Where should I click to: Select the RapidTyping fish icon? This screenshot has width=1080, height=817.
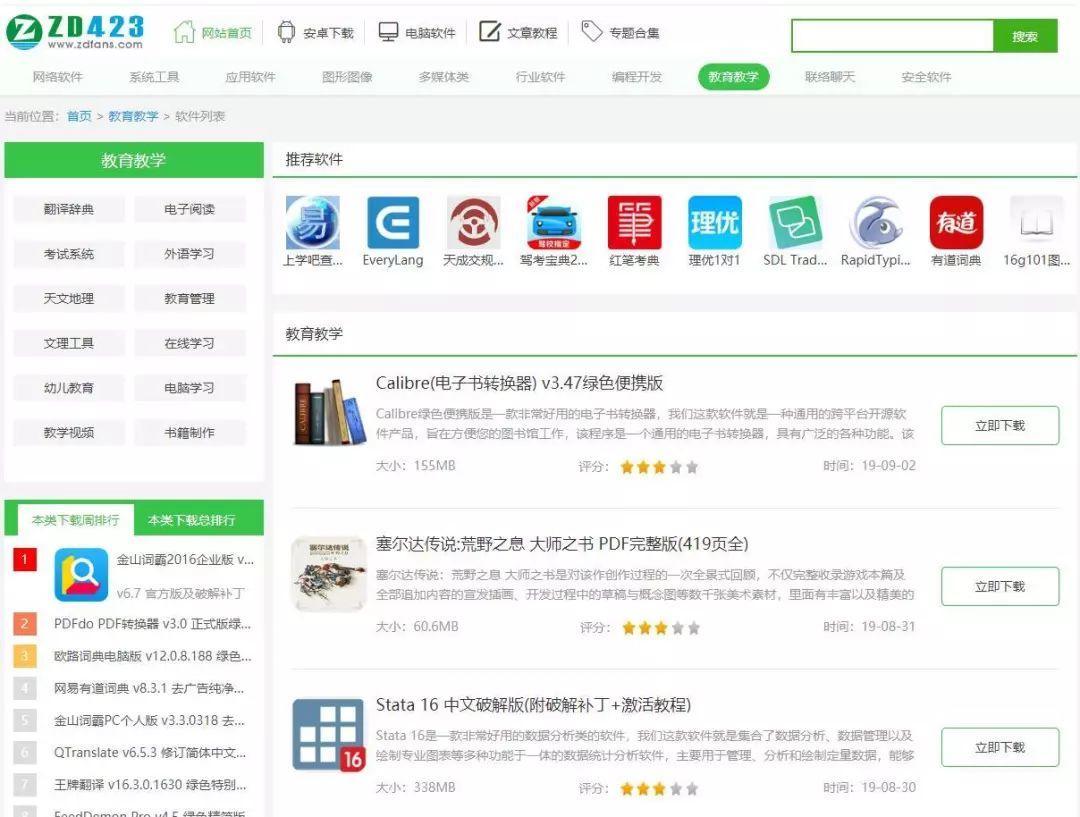pos(875,222)
